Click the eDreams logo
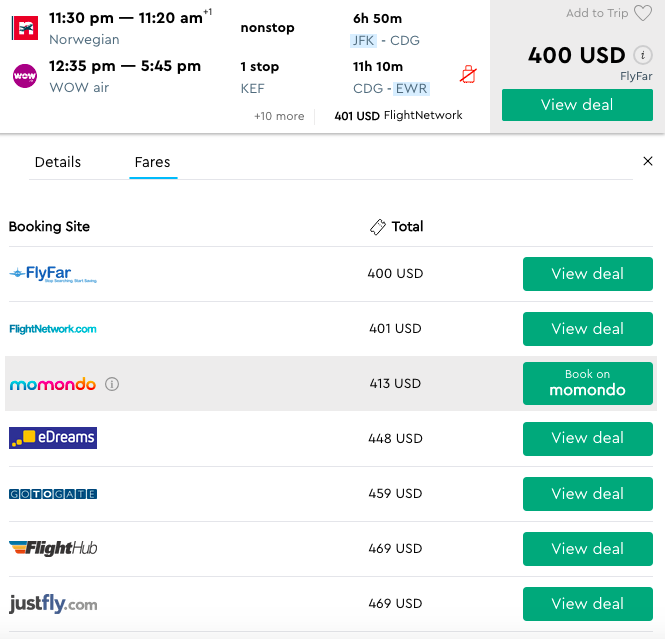The height and width of the screenshot is (639, 665). (x=53, y=438)
